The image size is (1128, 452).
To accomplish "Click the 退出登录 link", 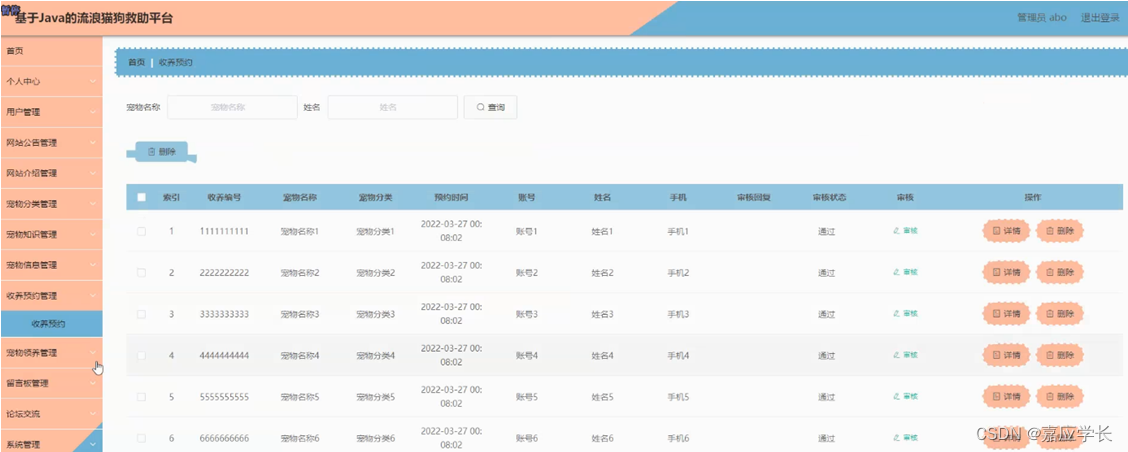I will pos(1100,18).
